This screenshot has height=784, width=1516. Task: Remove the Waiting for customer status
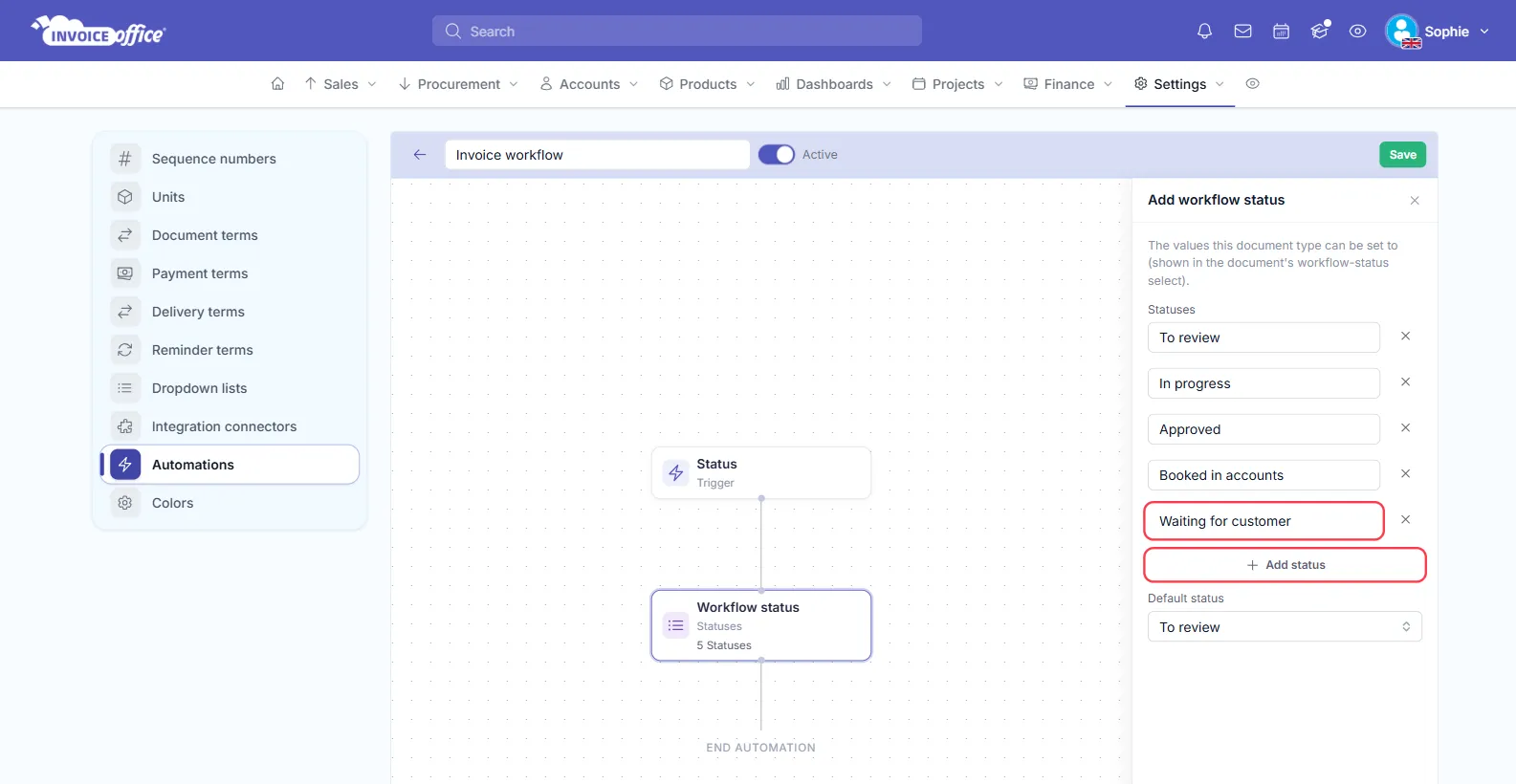click(x=1405, y=519)
